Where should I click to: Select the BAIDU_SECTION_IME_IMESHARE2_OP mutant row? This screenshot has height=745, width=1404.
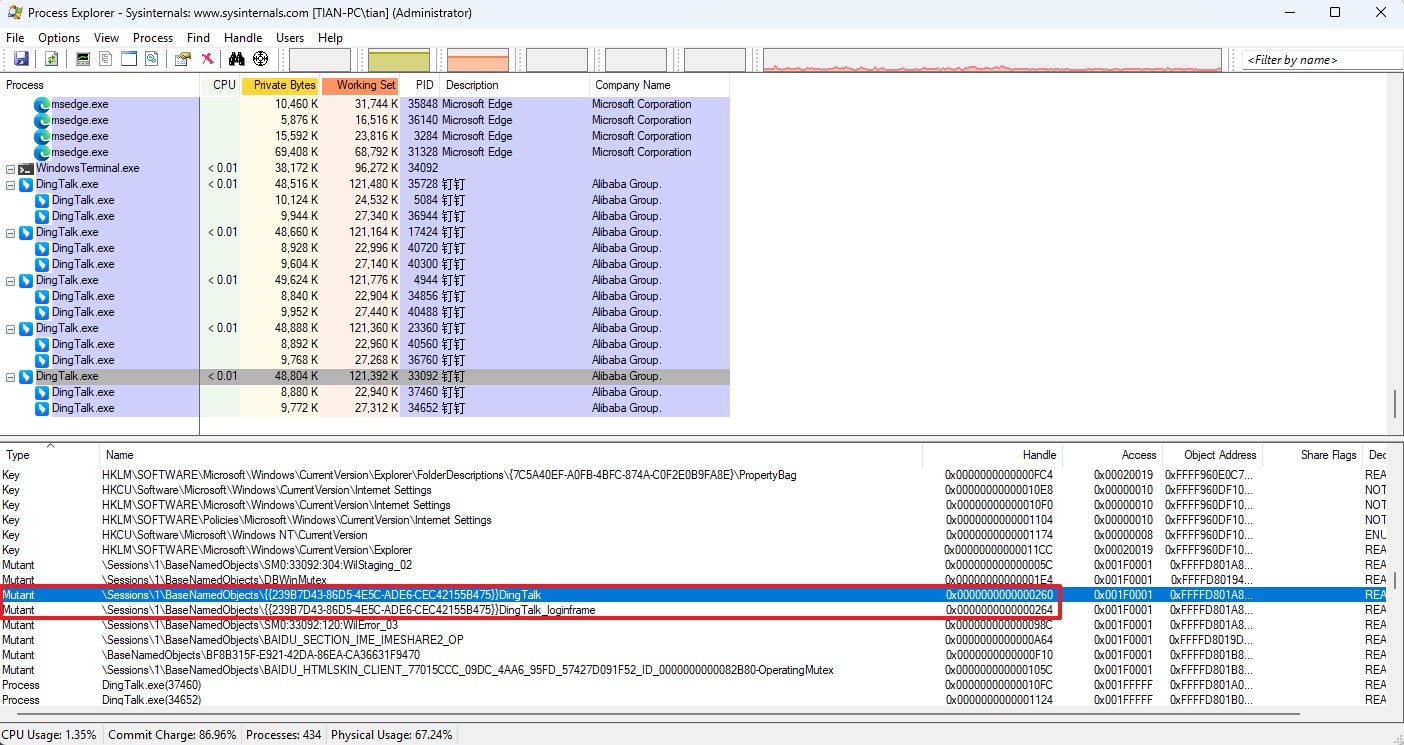point(694,640)
